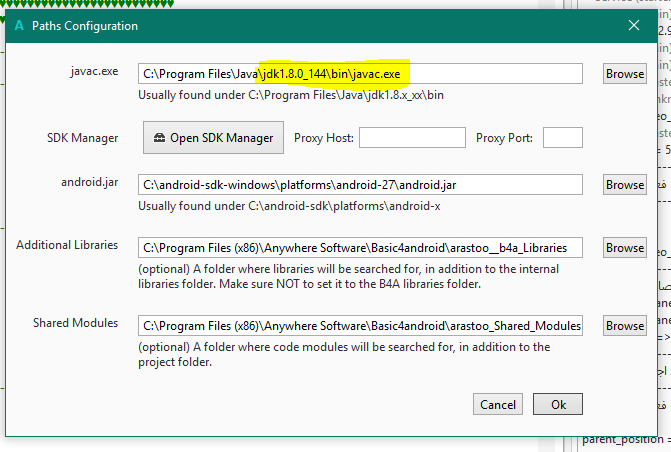The height and width of the screenshot is (452, 671).
Task: Browse for the Additional Libraries folder
Action: 624,247
